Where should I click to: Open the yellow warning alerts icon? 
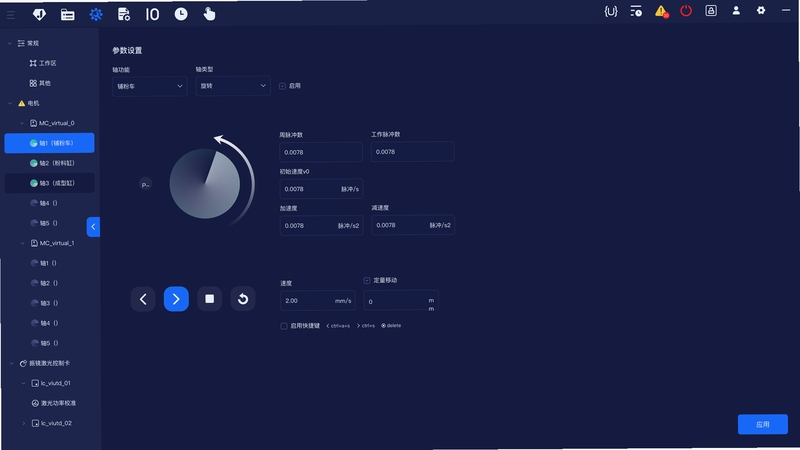click(661, 11)
